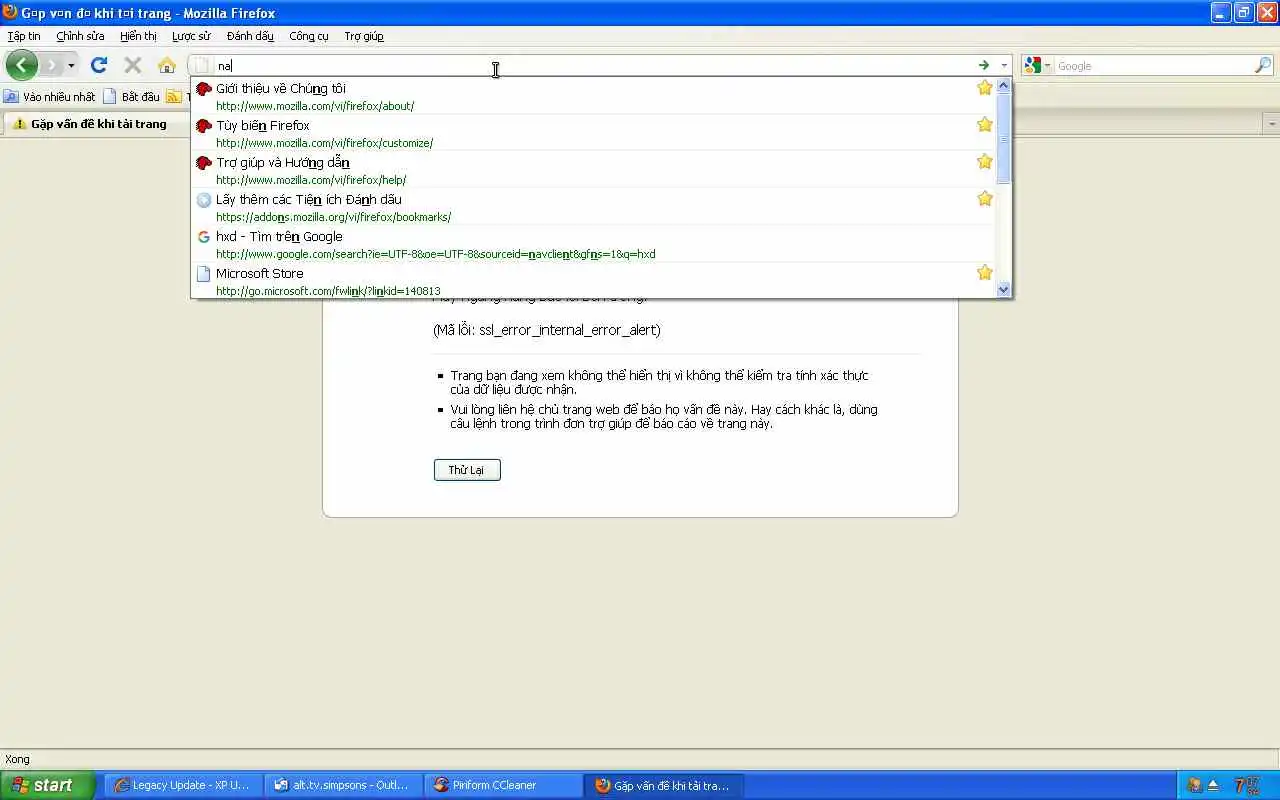This screenshot has height=800, width=1280.
Task: Open the Bắt đầu bookmark
Action: point(132,97)
